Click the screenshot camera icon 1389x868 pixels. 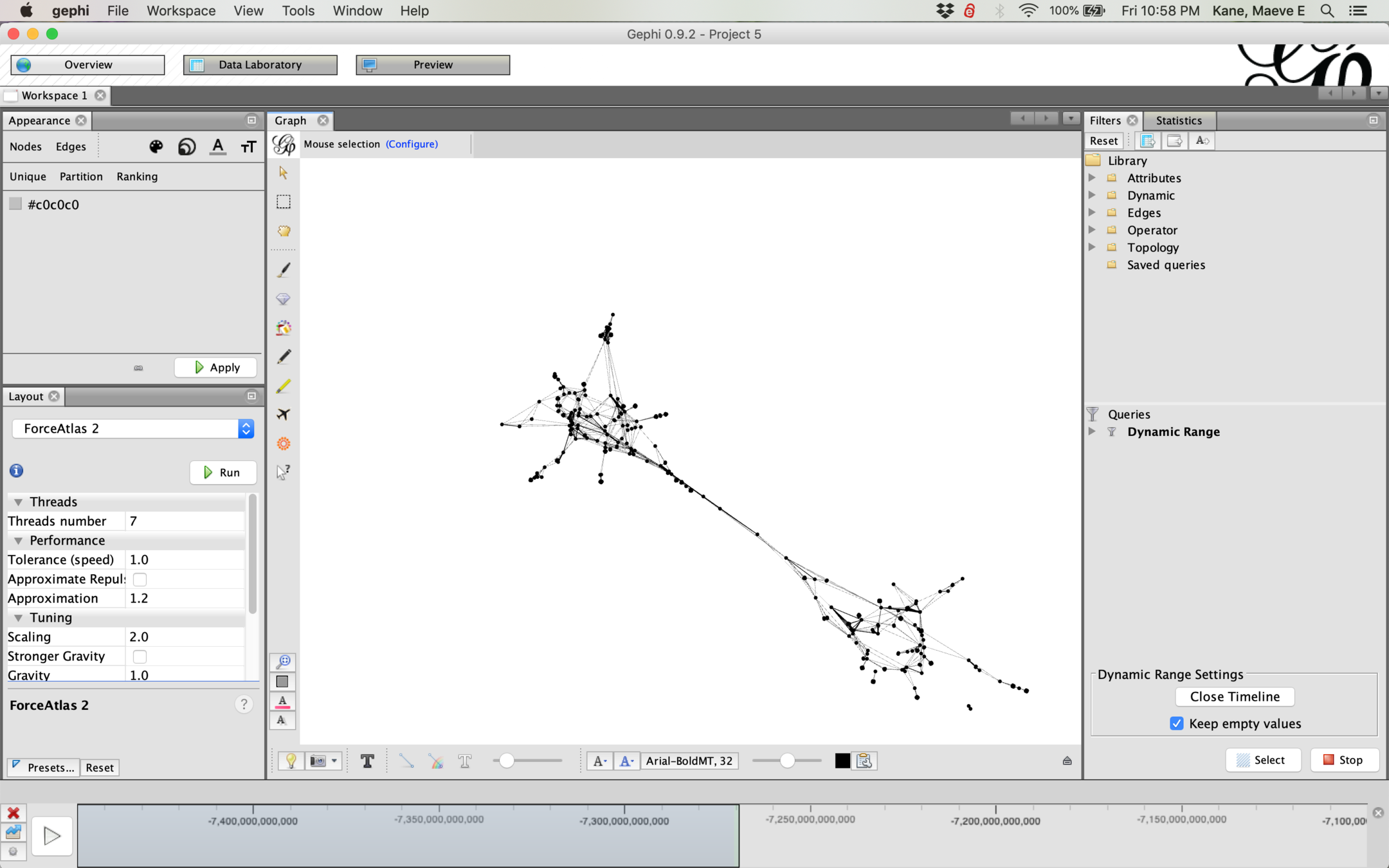[x=318, y=761]
